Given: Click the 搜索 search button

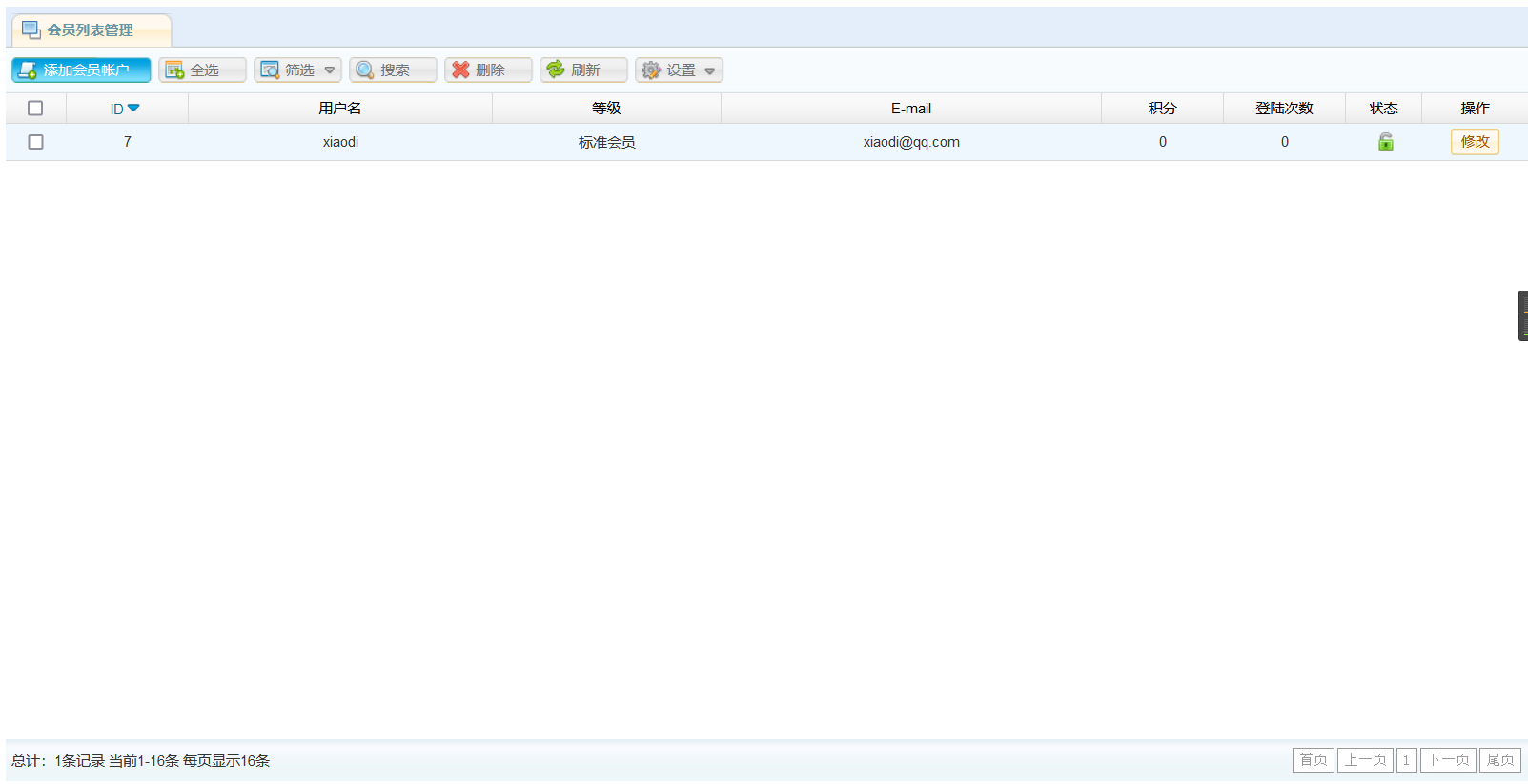Looking at the screenshot, I should (x=393, y=70).
